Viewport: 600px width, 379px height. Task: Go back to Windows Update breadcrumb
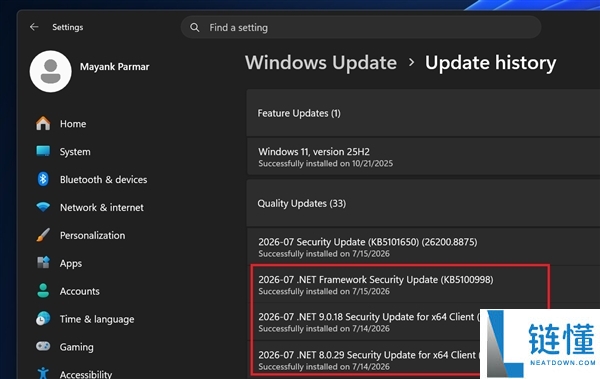[321, 62]
